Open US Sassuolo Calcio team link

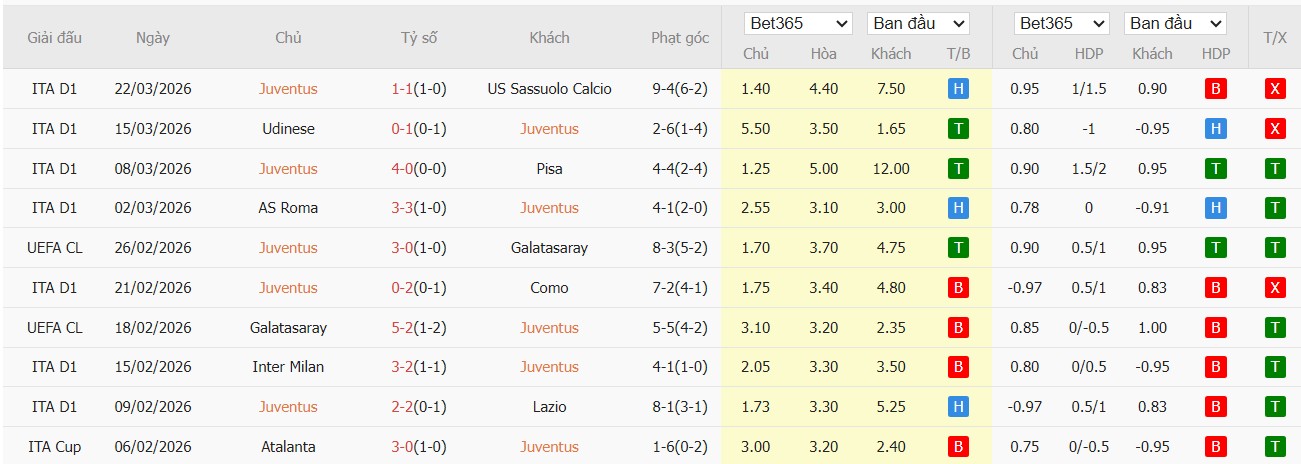pos(549,89)
